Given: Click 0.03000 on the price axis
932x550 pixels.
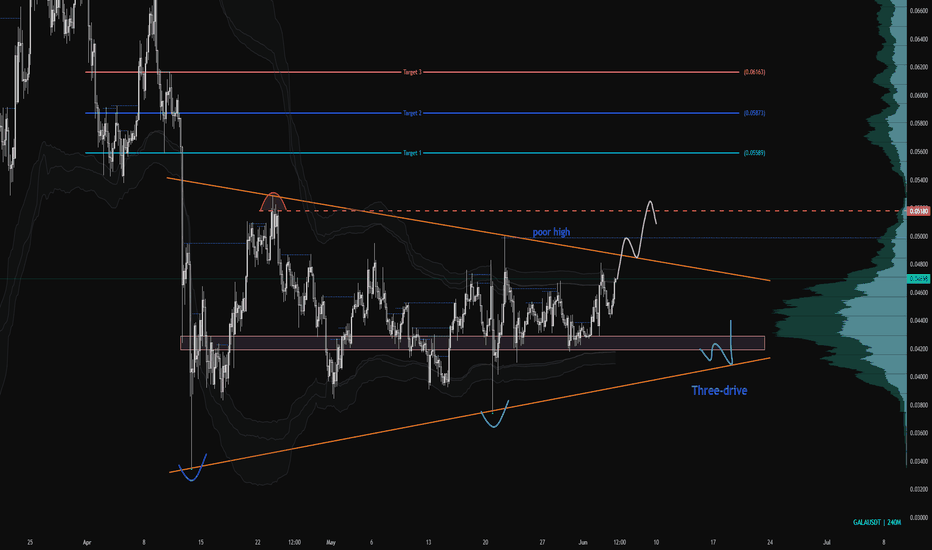Looking at the screenshot, I should tap(918, 518).
